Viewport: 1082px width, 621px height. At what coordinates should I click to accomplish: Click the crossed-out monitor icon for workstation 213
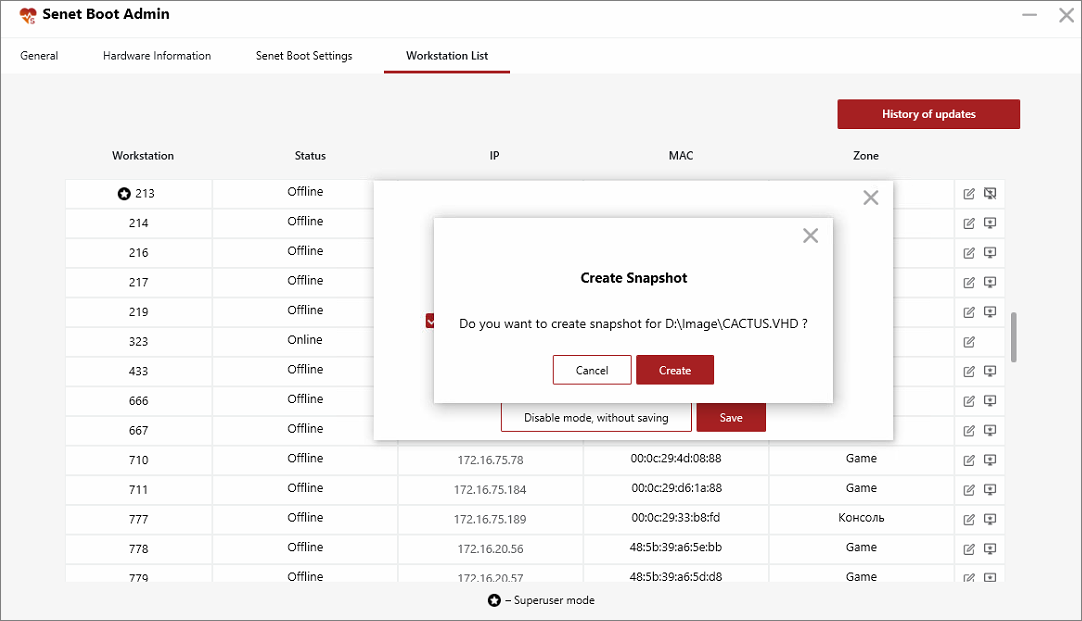tap(990, 193)
